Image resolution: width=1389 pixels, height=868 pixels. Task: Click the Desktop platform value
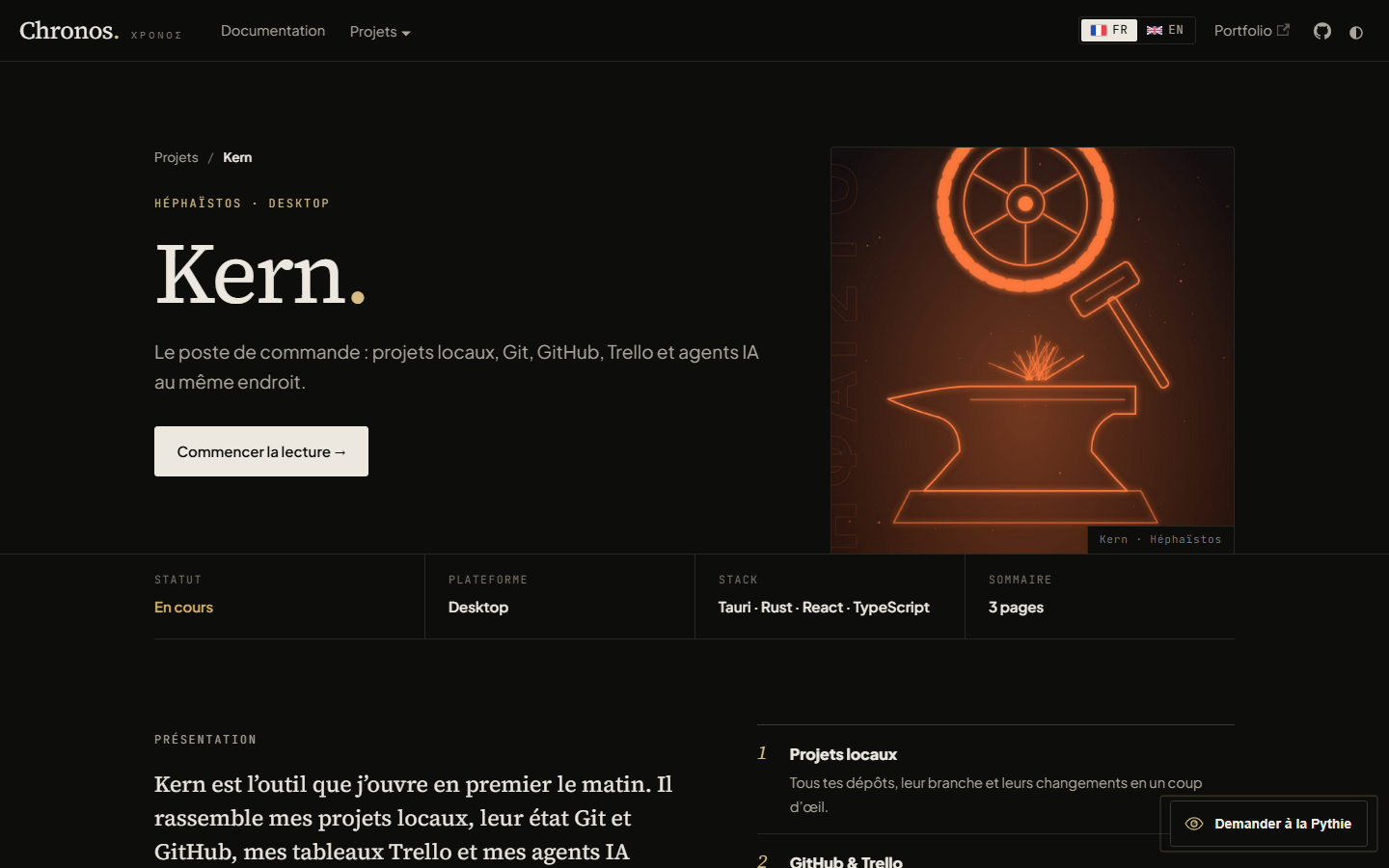click(478, 608)
